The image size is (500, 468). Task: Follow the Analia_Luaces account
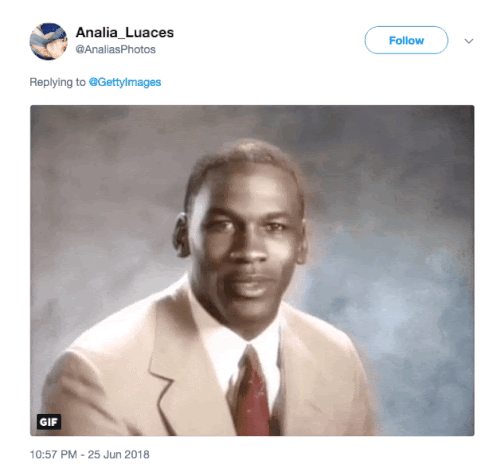pyautogui.click(x=406, y=40)
